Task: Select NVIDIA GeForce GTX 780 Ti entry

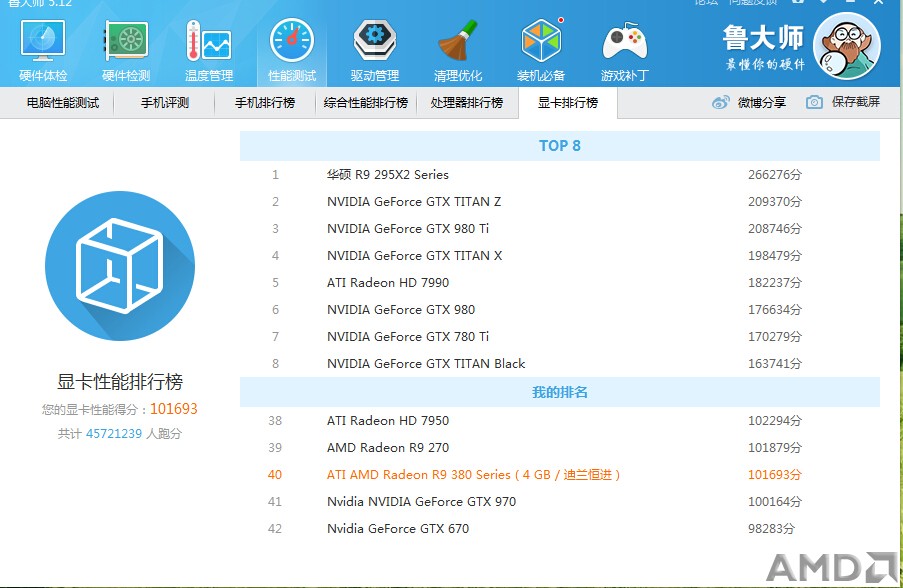Action: (x=408, y=336)
